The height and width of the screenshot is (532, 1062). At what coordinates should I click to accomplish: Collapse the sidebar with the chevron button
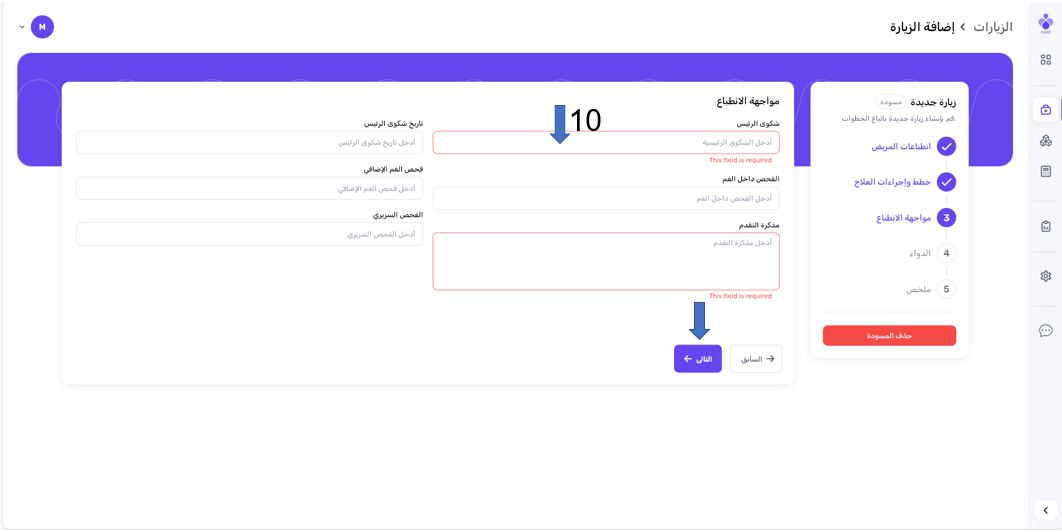[1045, 510]
